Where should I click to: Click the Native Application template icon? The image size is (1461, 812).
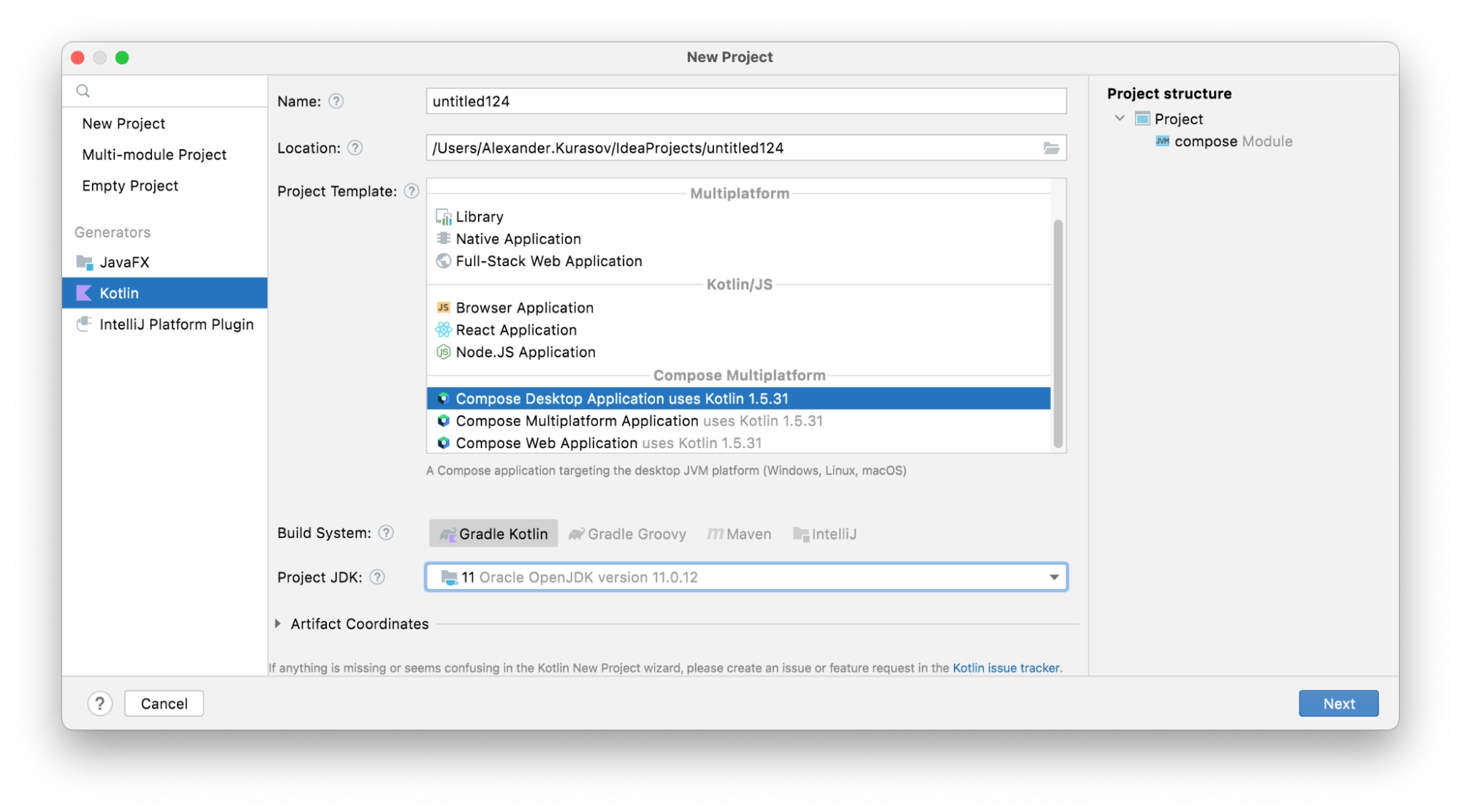coord(443,237)
